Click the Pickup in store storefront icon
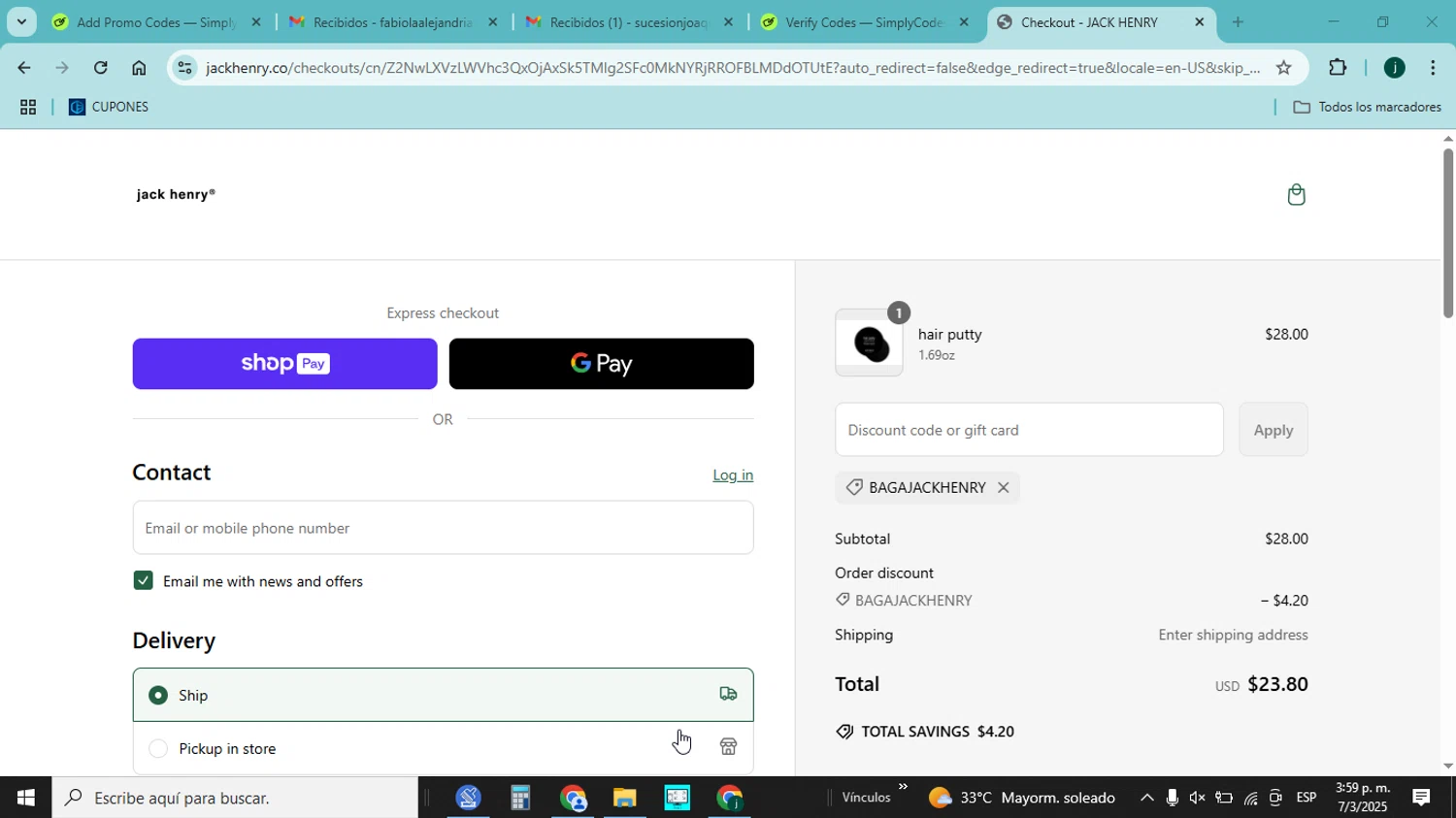Screen dimensions: 1456x818 (x=728, y=747)
